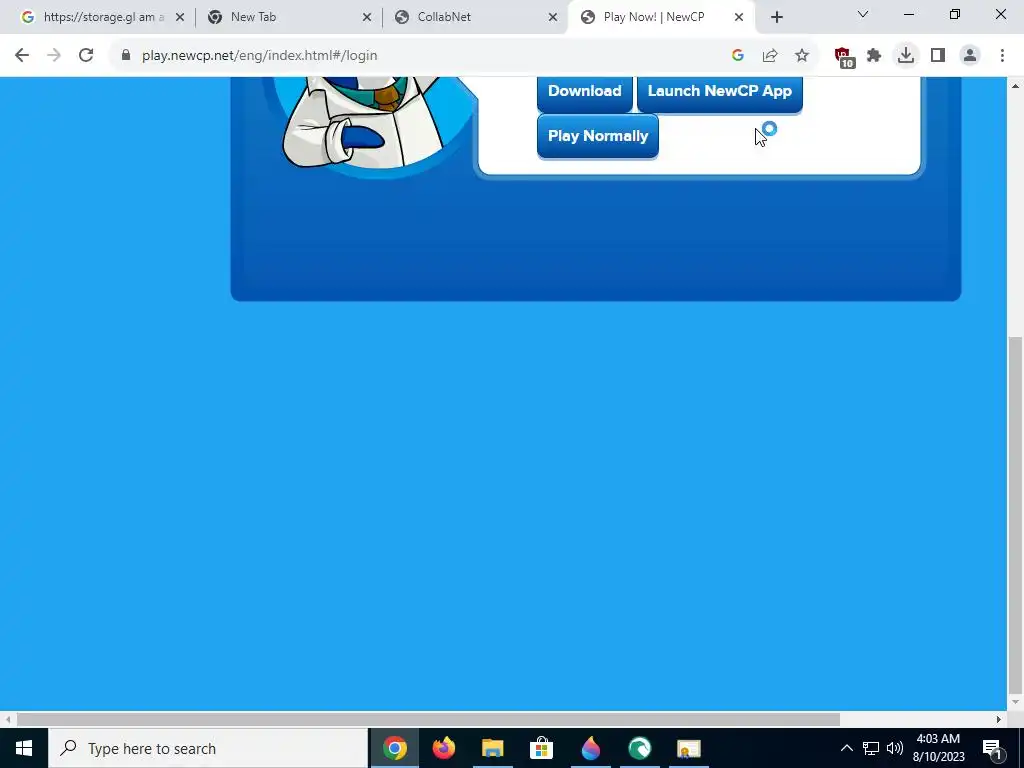Open network status in system tray

(x=871, y=748)
